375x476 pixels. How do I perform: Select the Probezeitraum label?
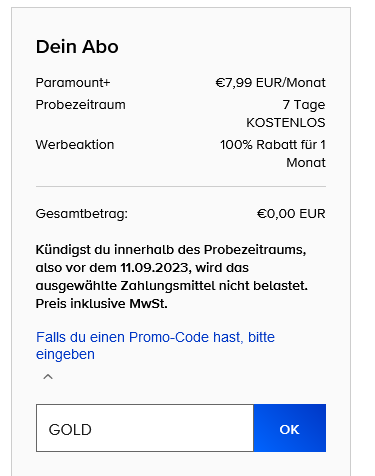tap(81, 105)
